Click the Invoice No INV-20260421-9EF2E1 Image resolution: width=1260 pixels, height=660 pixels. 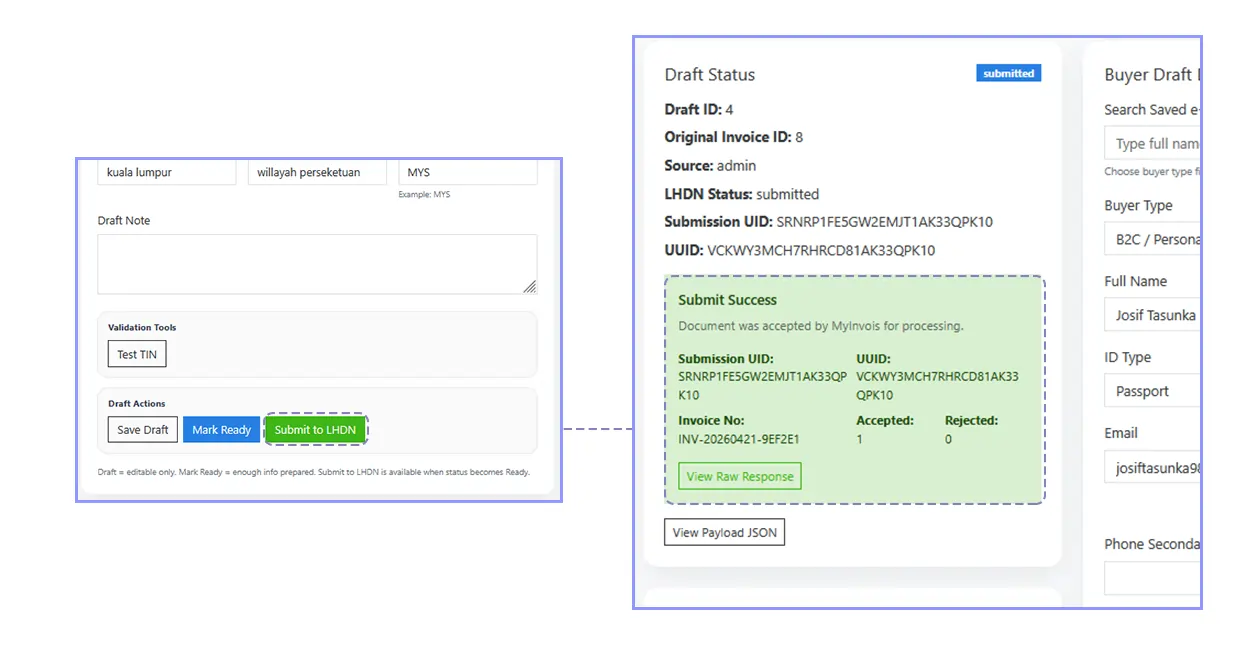pyautogui.click(x=723, y=438)
